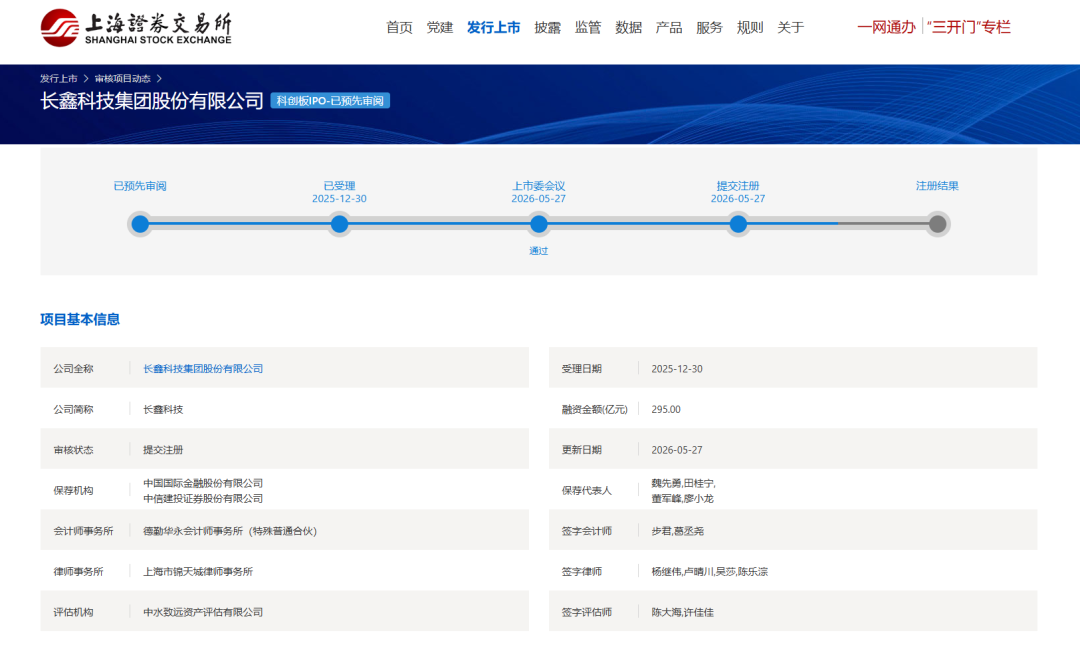Open the 披露 navigation item
This screenshot has height=651, width=1080.
click(548, 28)
